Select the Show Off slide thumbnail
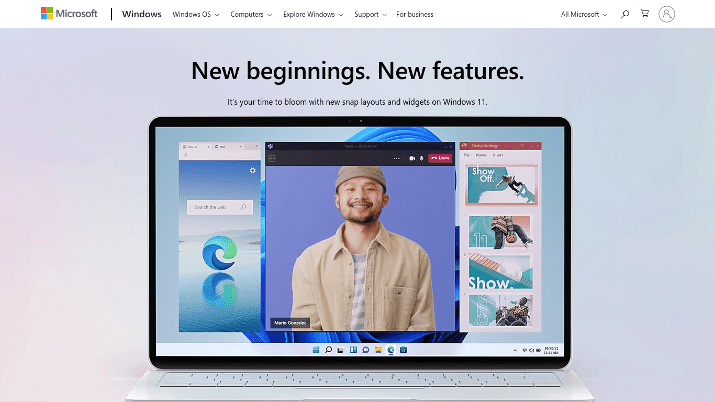Viewport: 715px width, 402px height. tap(502, 185)
